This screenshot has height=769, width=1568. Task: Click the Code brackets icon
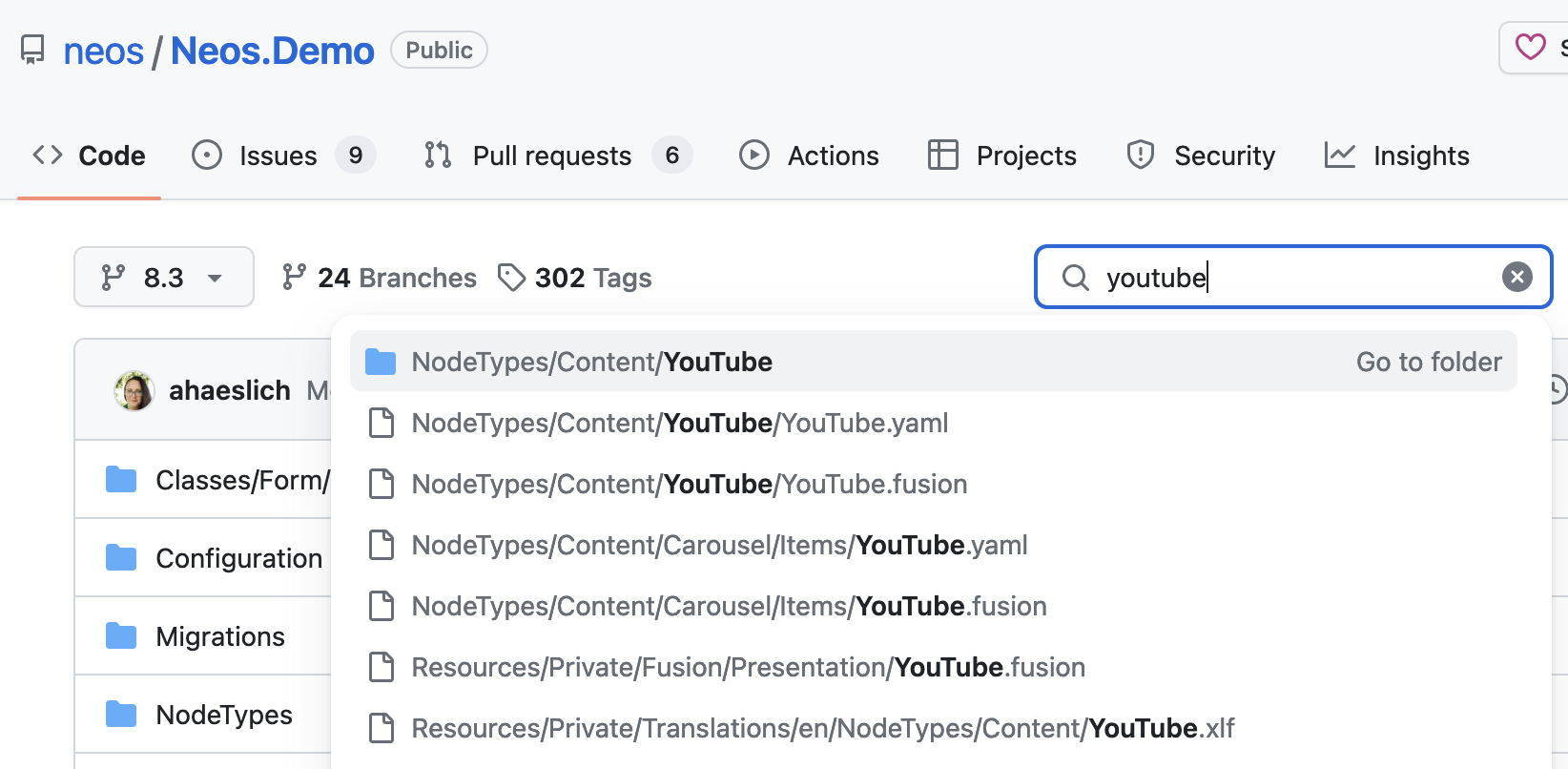(x=48, y=155)
